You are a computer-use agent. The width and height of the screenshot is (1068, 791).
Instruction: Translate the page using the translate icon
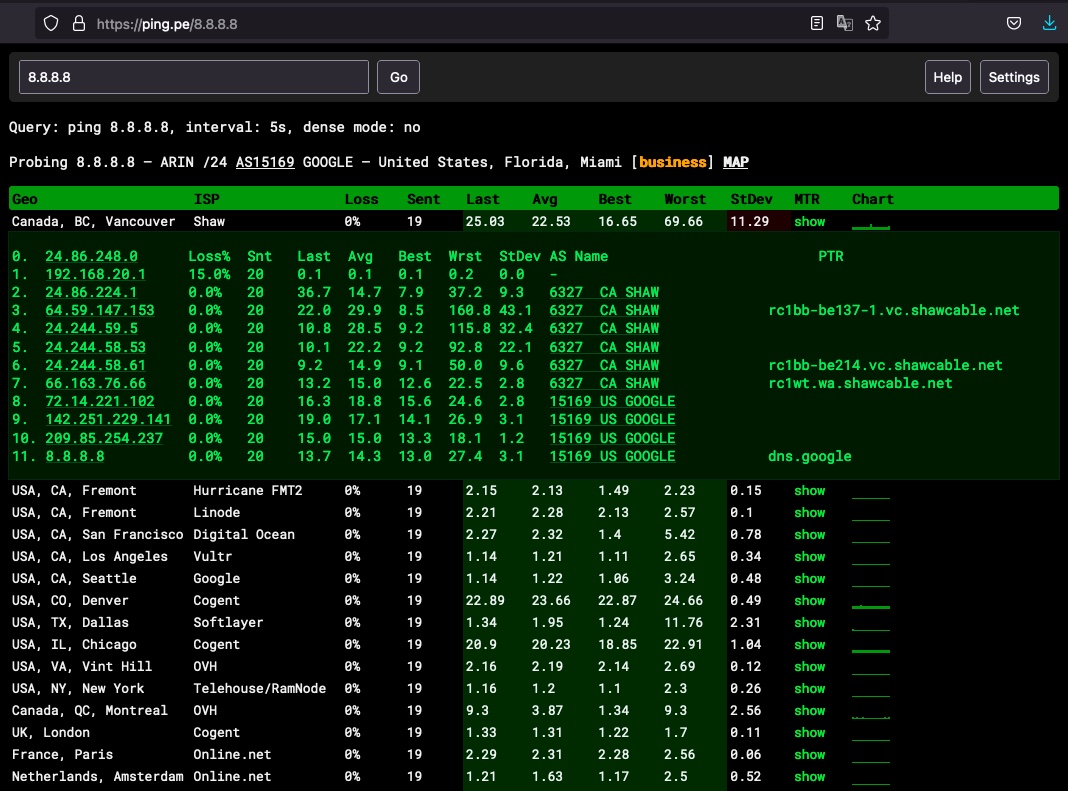[845, 22]
